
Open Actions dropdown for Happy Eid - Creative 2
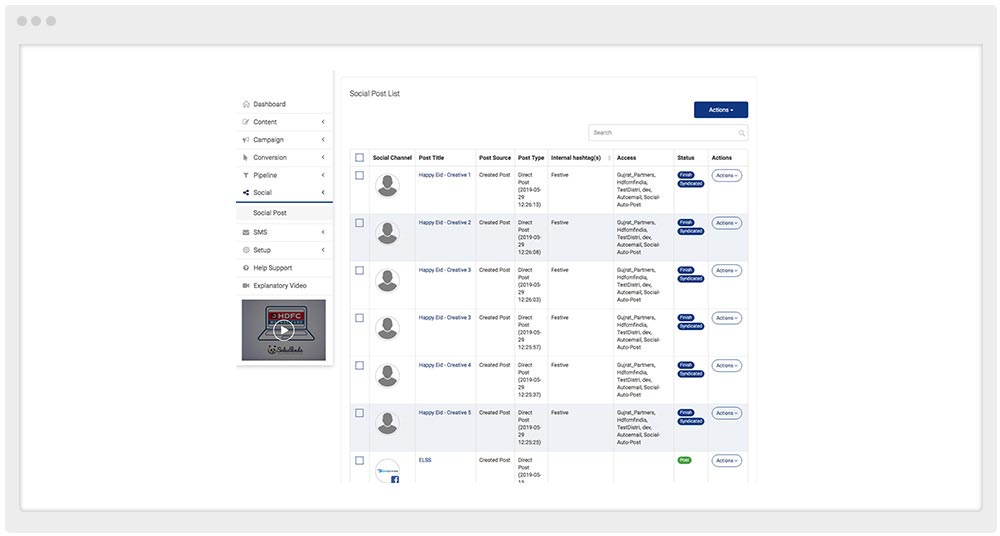pos(726,223)
